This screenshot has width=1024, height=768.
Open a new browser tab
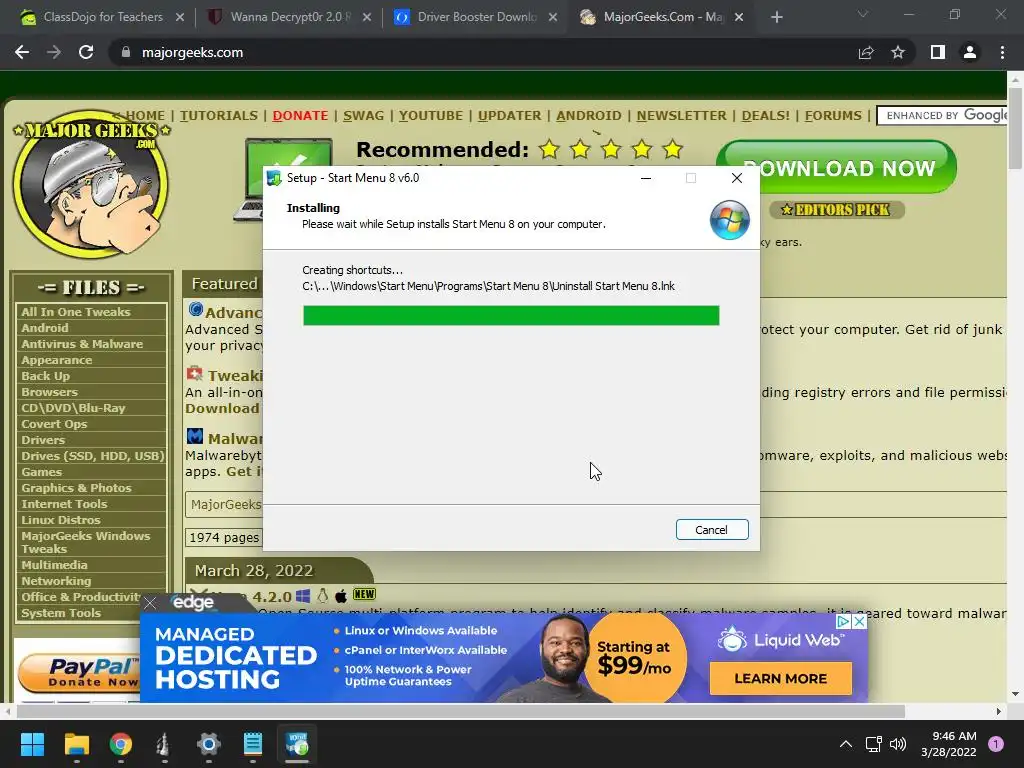point(776,17)
